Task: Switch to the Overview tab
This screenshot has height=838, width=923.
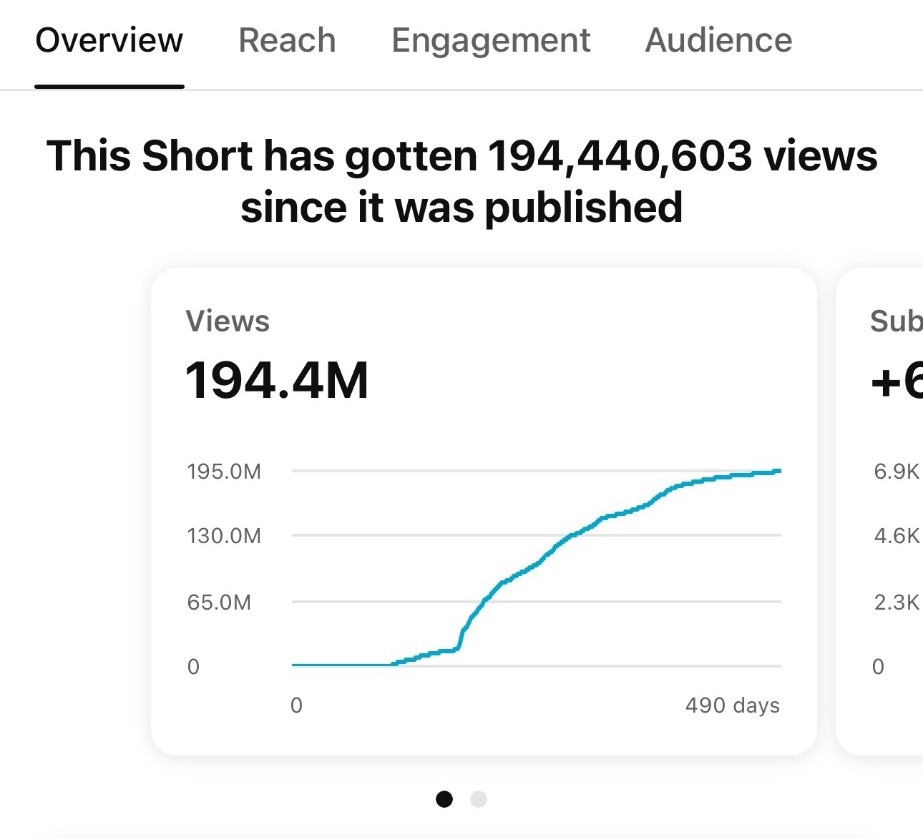Action: 109,41
